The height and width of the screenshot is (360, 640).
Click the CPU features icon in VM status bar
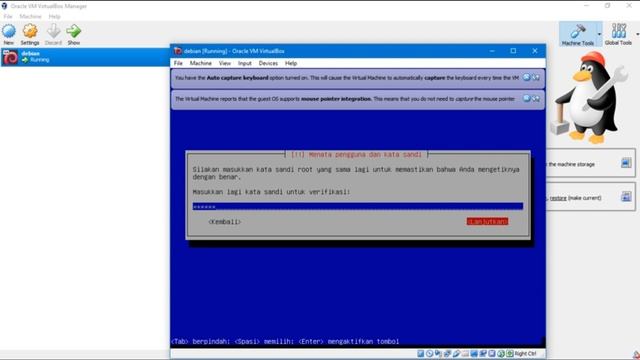pos(492,353)
